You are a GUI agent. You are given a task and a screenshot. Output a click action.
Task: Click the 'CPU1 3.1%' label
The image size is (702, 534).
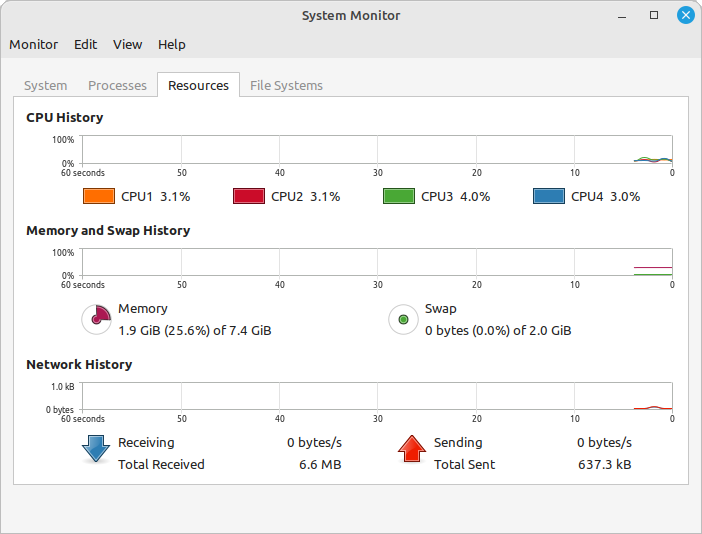(156, 197)
